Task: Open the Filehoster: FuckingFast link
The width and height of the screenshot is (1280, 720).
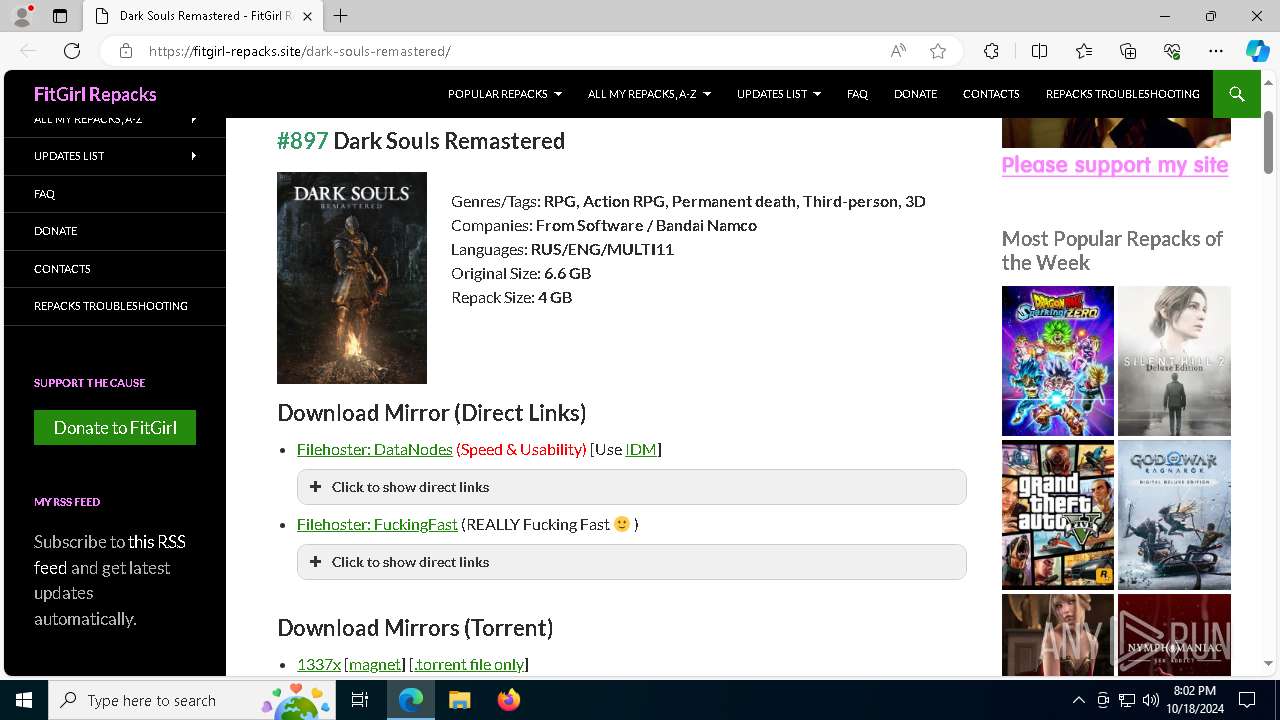Action: [x=377, y=524]
